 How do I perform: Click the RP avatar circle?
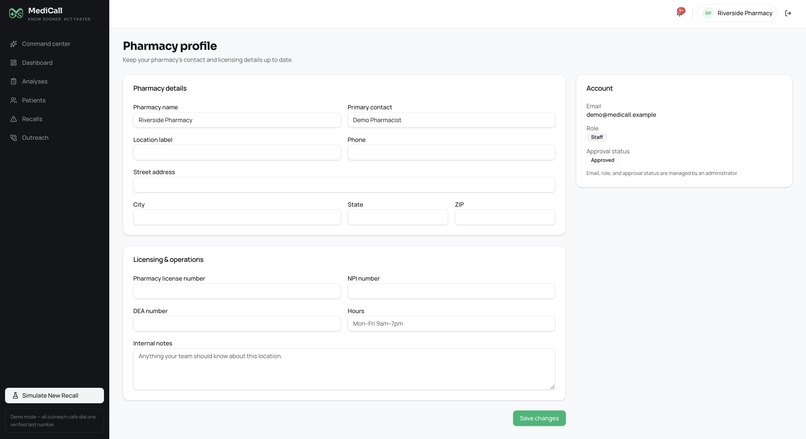pyautogui.click(x=708, y=13)
